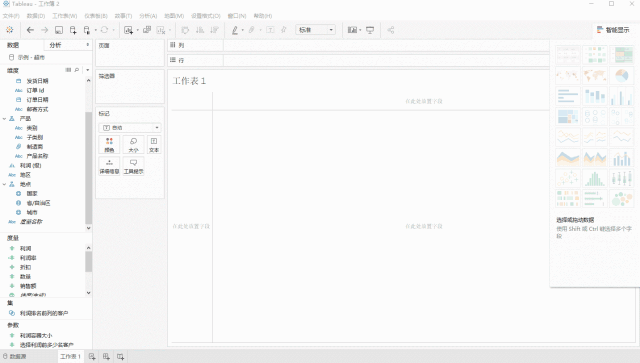Click the highlight pen icon
The image size is (640, 363).
(x=235, y=30)
